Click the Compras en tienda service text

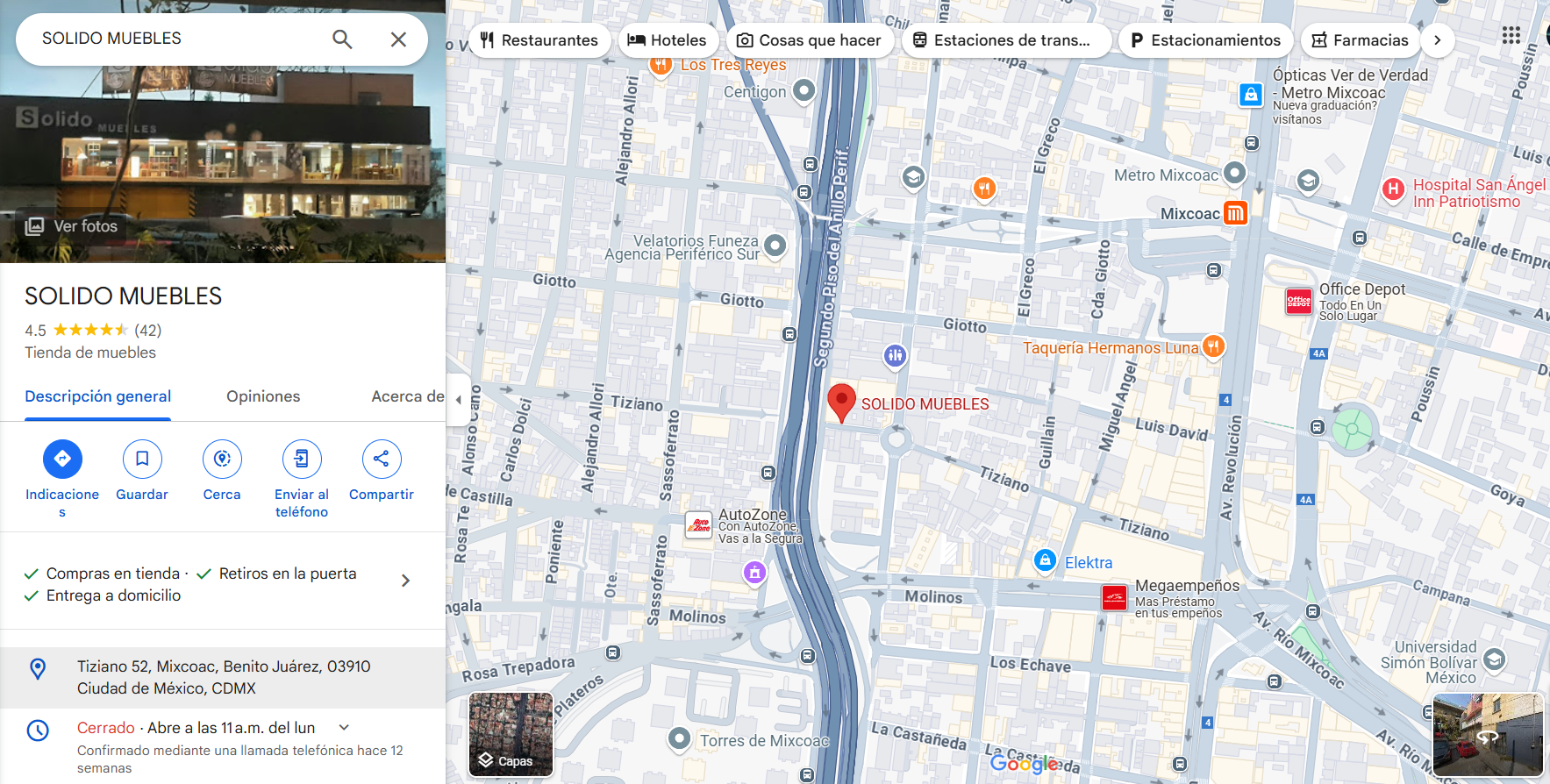(113, 574)
